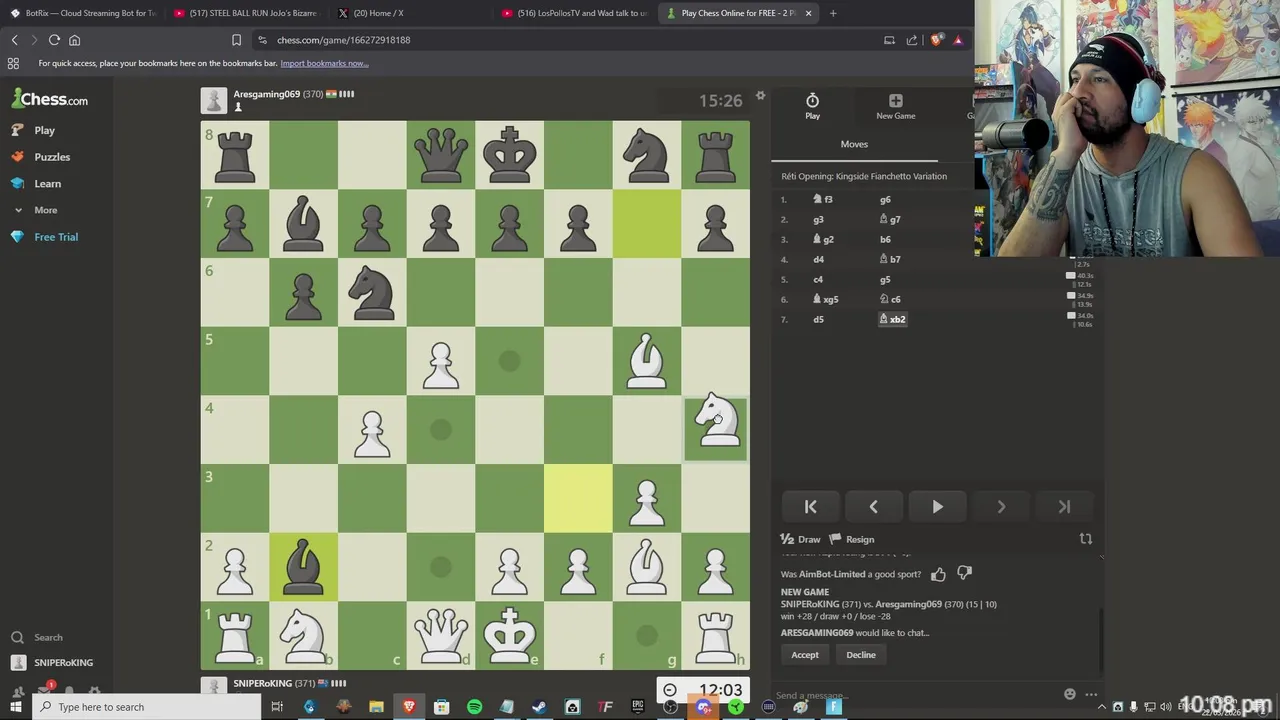Switch to the Moves tab
Screen dimensions: 1280x720
pyautogui.click(x=854, y=144)
